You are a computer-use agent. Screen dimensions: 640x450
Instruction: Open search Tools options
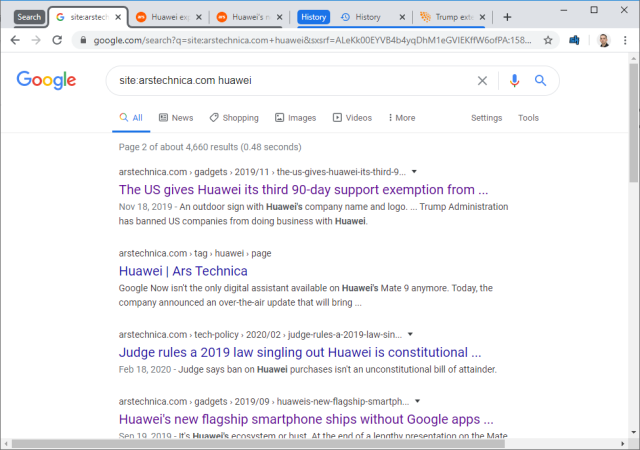coord(528,118)
